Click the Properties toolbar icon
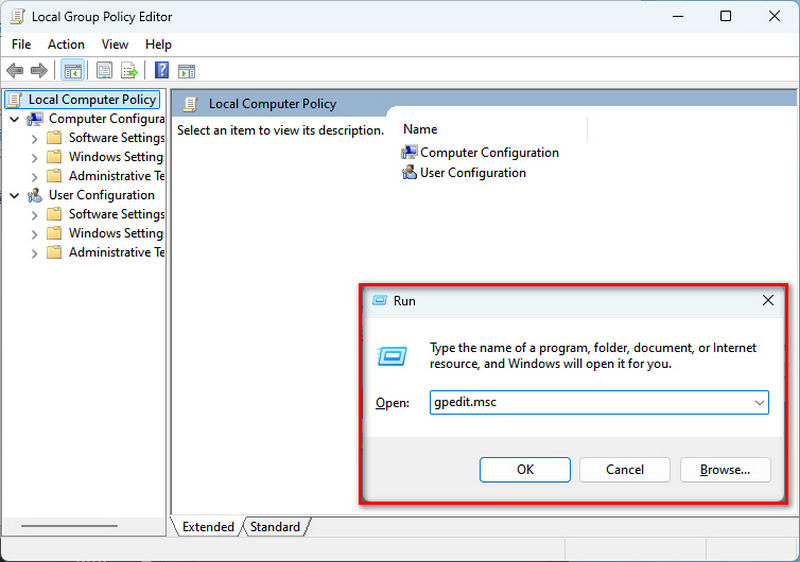800x562 pixels. tap(105, 70)
